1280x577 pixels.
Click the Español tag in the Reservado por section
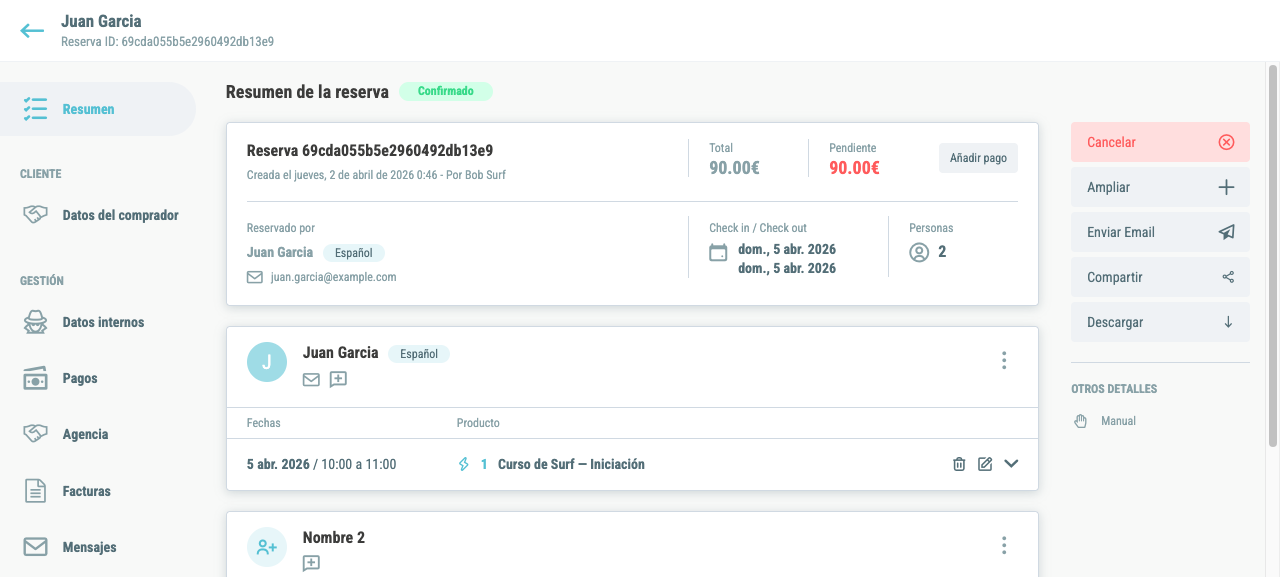[x=354, y=253]
